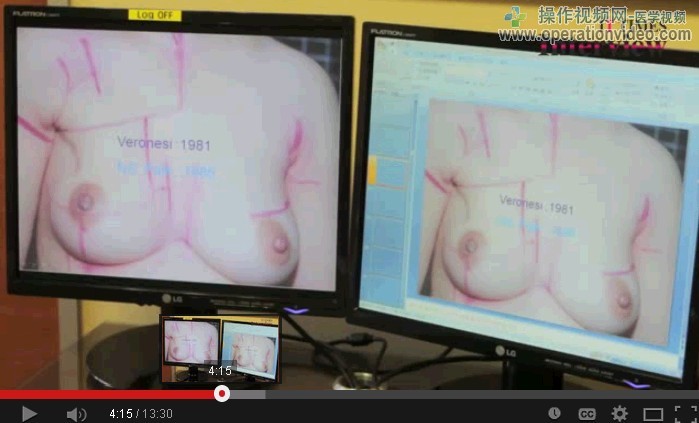699x423 pixels.
Task: Open the settings gear menu
Action: tap(620, 414)
